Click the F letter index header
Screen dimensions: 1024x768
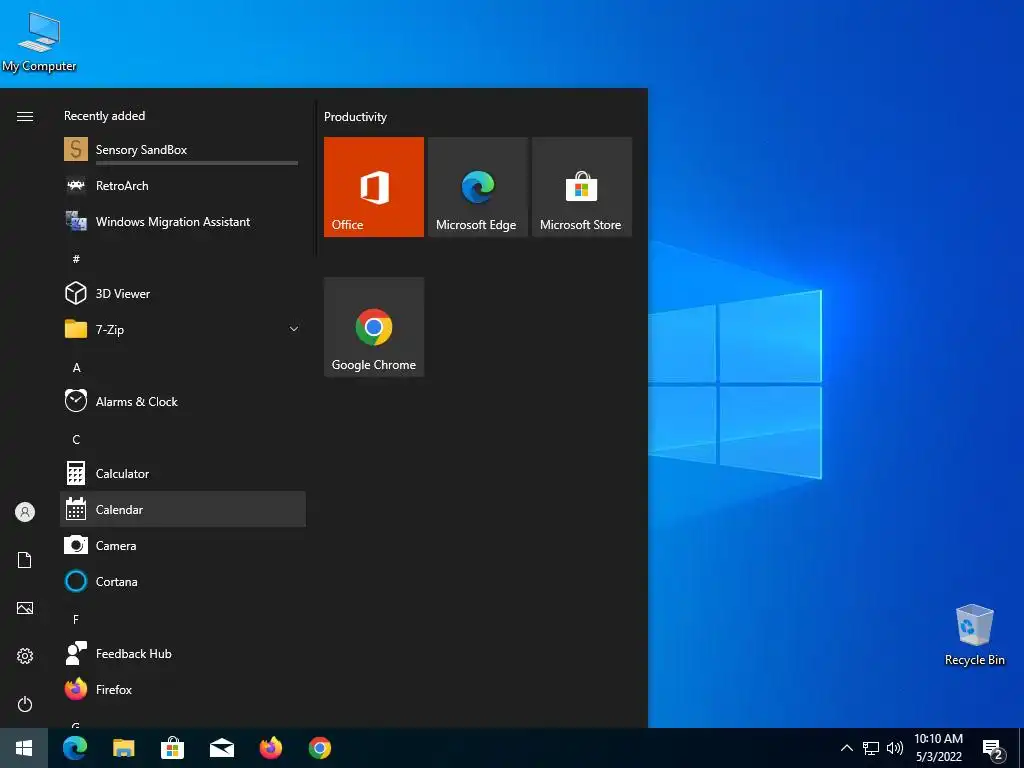pos(76,619)
